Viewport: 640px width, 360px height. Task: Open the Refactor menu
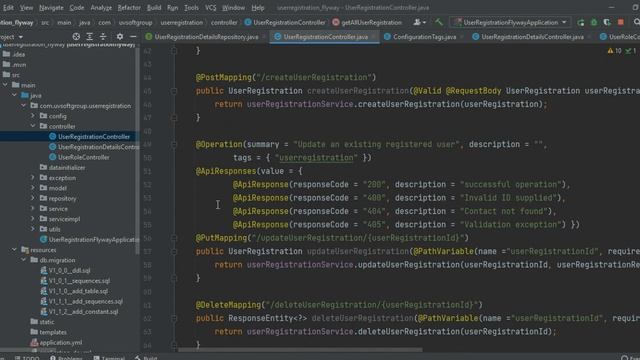pyautogui.click(x=129, y=8)
